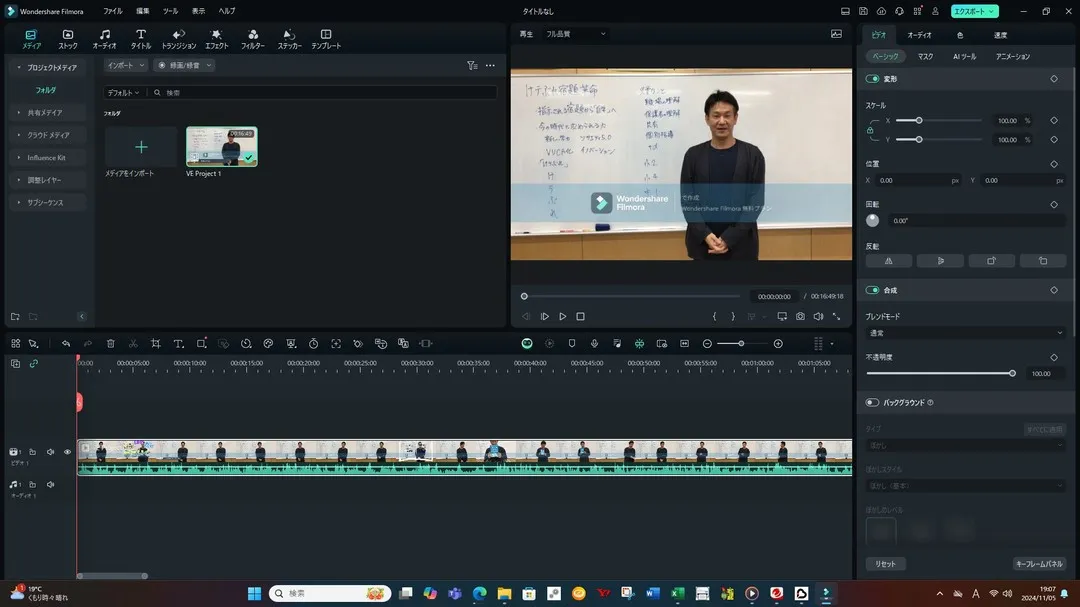The width and height of the screenshot is (1080, 607).
Task: Open the Media (メディア) panel
Action: [x=31, y=39]
